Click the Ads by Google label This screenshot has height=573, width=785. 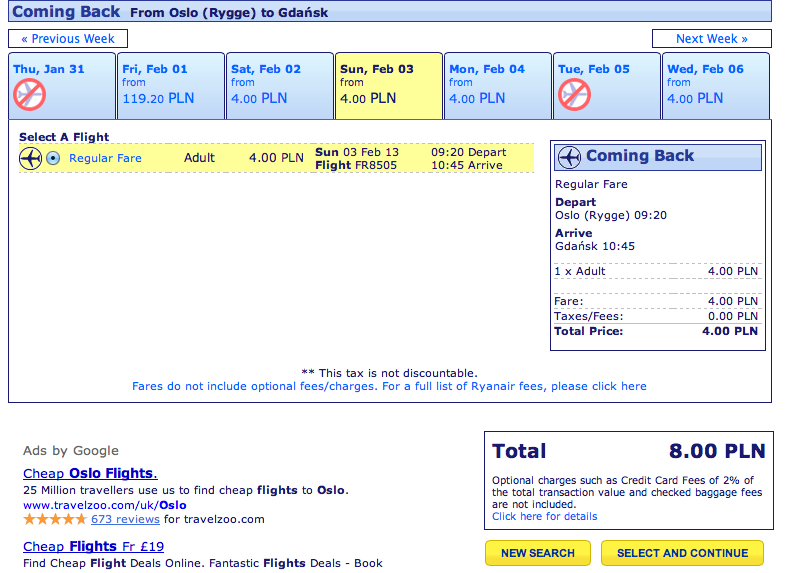(x=71, y=451)
